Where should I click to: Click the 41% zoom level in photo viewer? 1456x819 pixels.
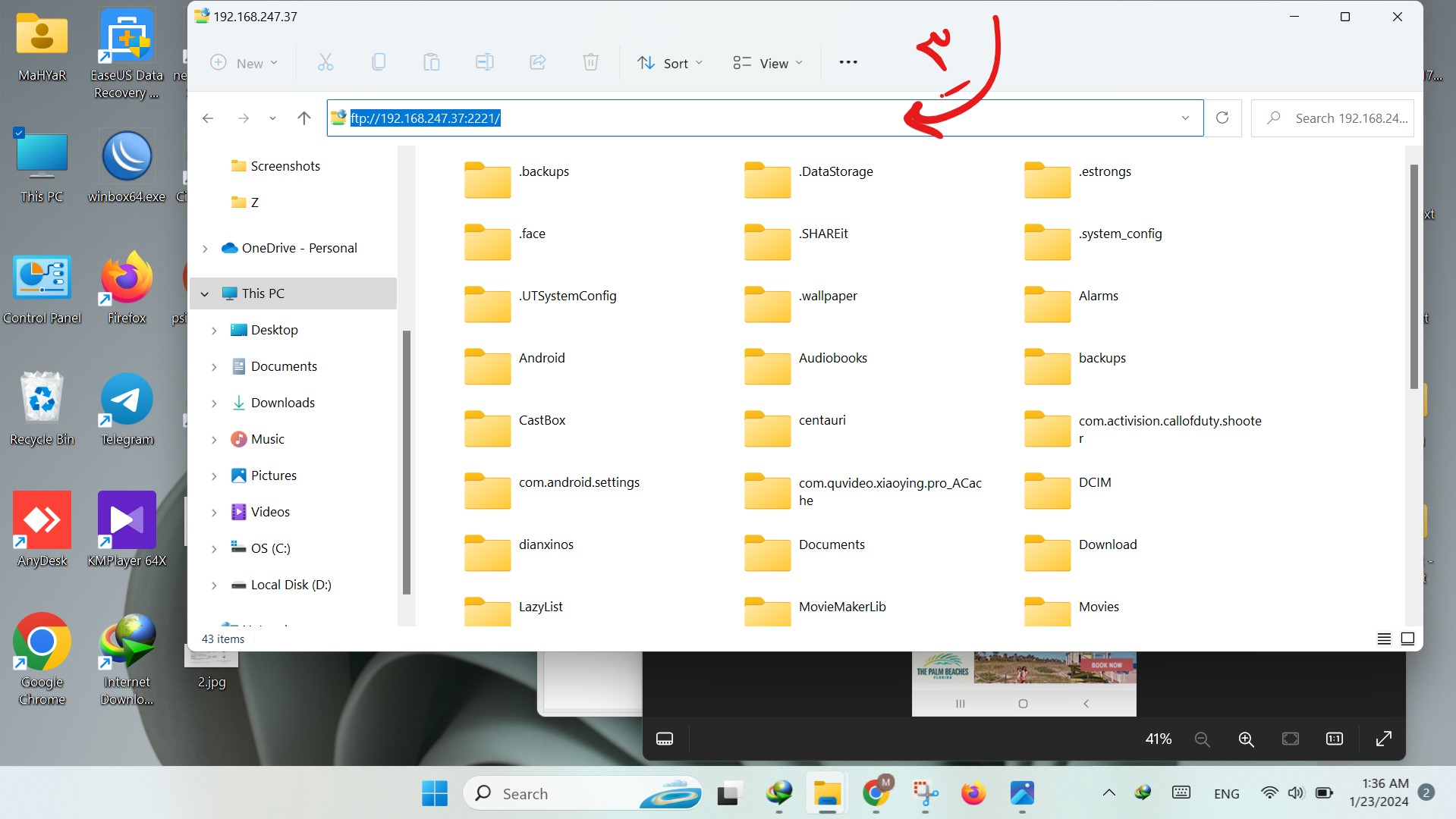tap(1158, 739)
